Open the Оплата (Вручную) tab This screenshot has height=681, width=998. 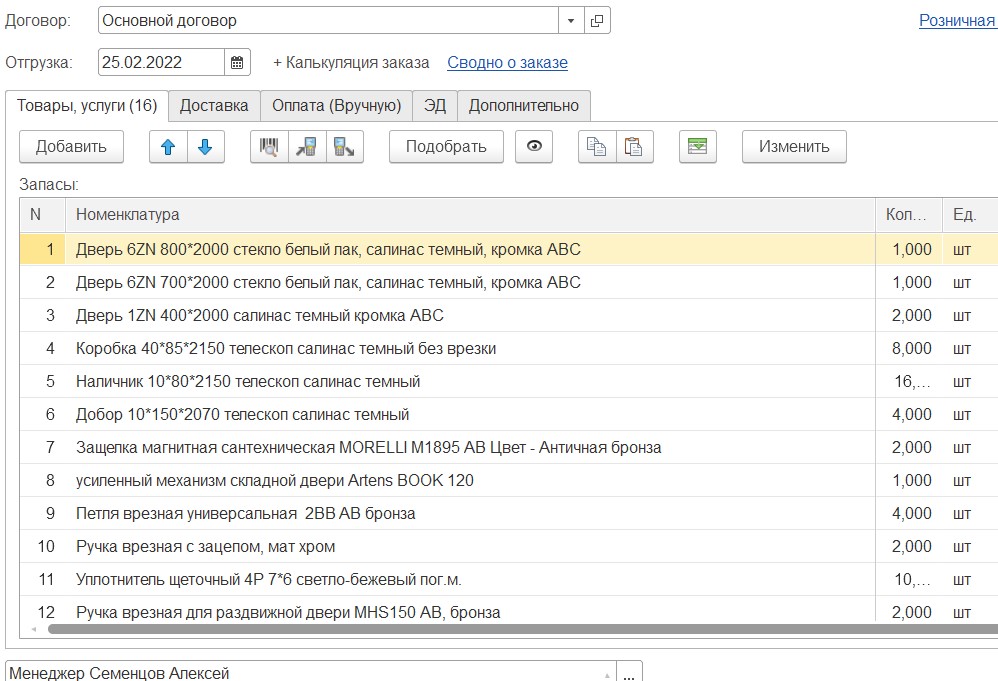tap(336, 105)
